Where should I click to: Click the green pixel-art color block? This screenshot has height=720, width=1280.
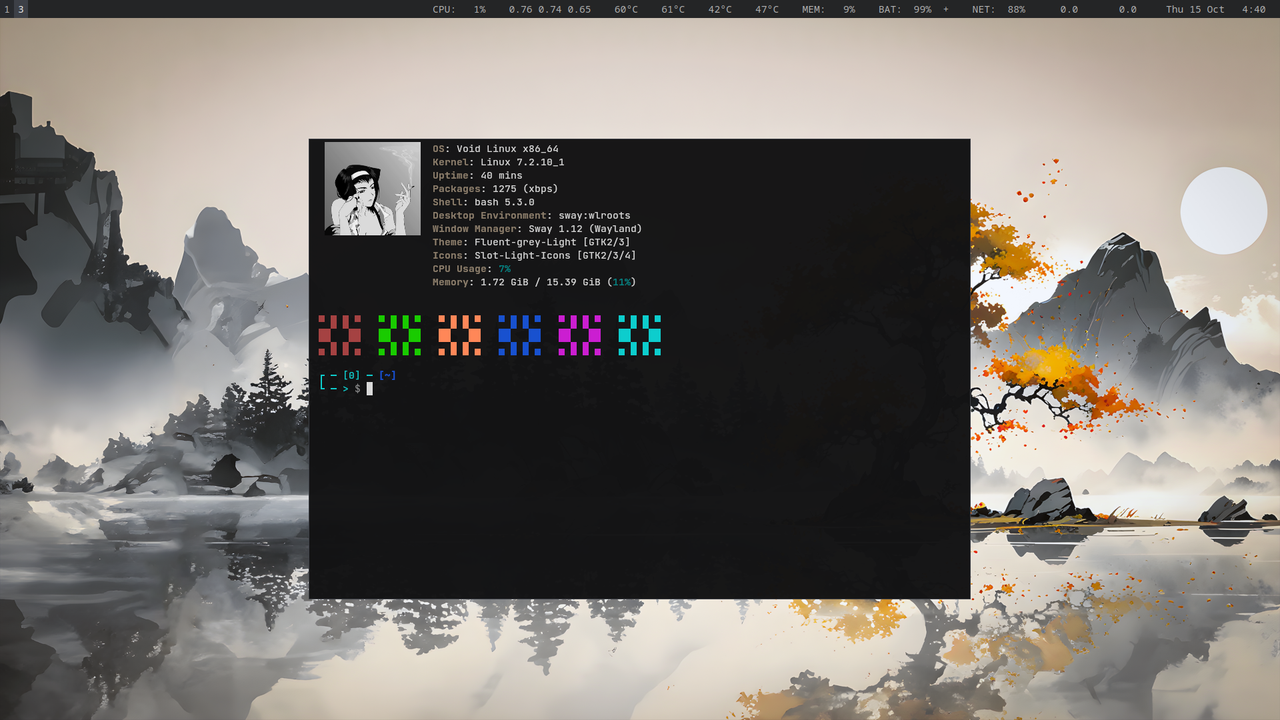(399, 335)
